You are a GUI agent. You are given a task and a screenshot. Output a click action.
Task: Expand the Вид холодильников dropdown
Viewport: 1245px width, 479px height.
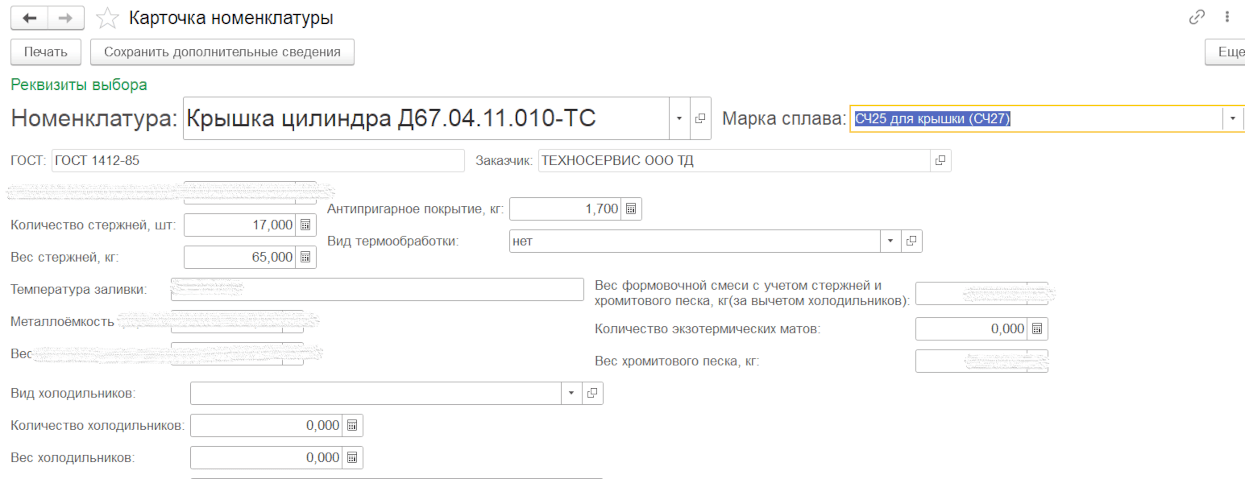(x=571, y=393)
